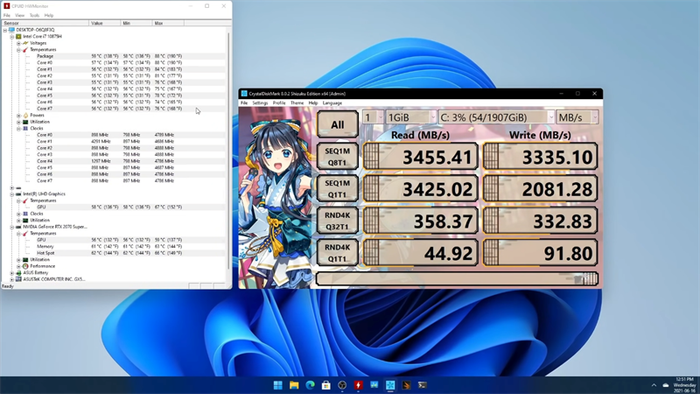Switch to HWMonitor red taskbar icon
Image resolution: width=700 pixels, height=394 pixels.
358,385
